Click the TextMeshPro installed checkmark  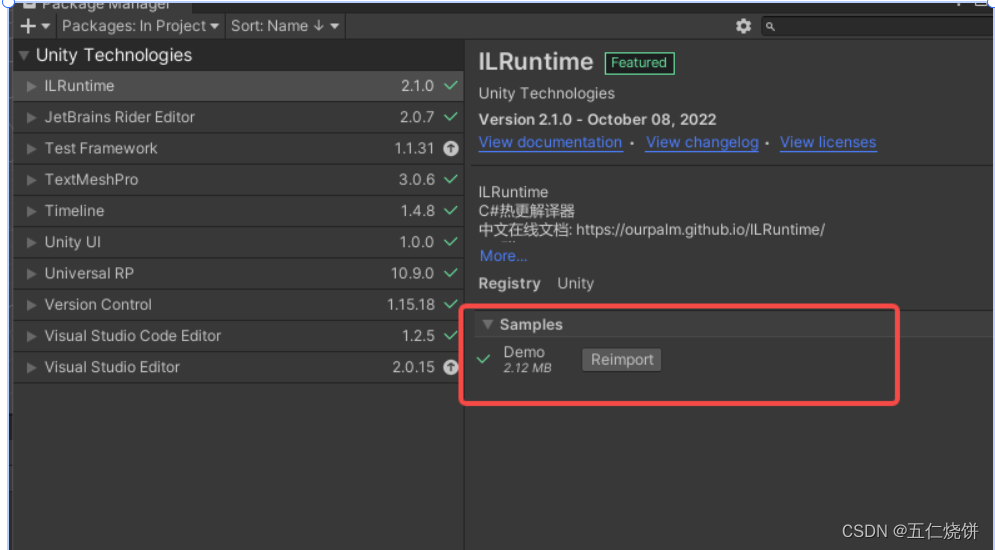(451, 180)
